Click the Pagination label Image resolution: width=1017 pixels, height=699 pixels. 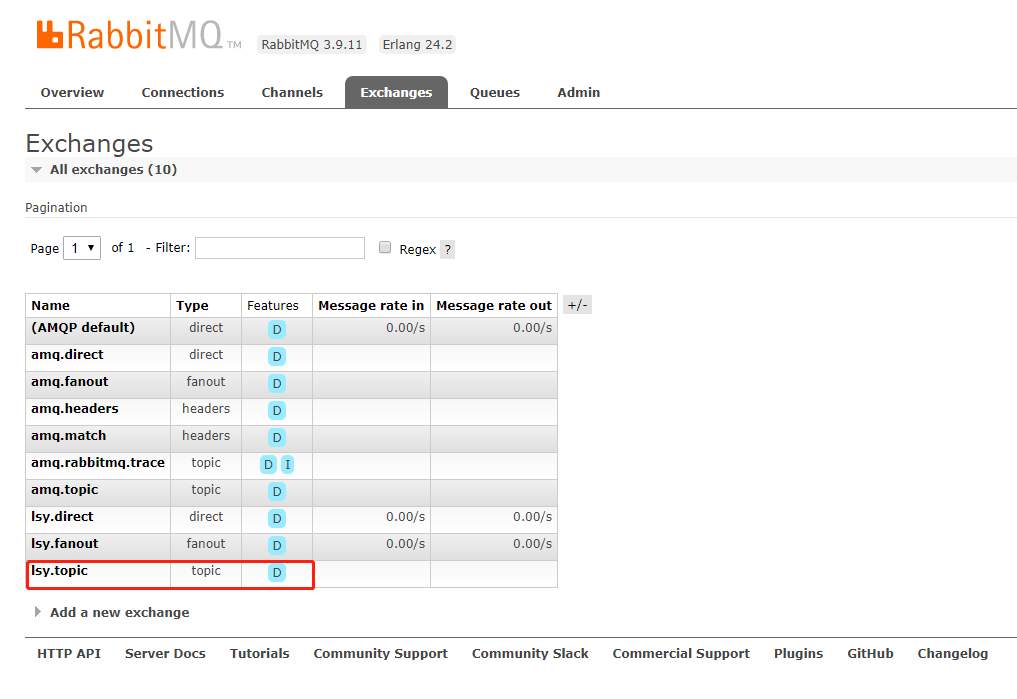click(56, 207)
